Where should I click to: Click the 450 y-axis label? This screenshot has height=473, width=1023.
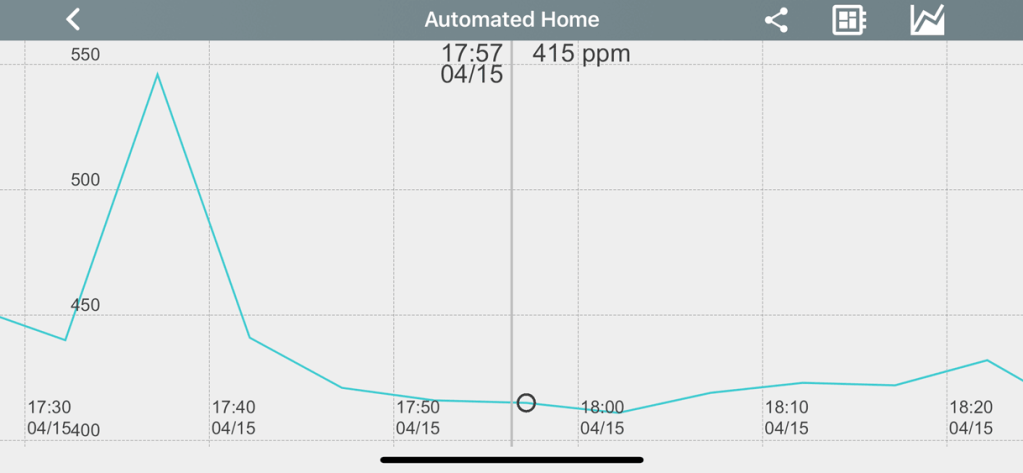[85, 305]
